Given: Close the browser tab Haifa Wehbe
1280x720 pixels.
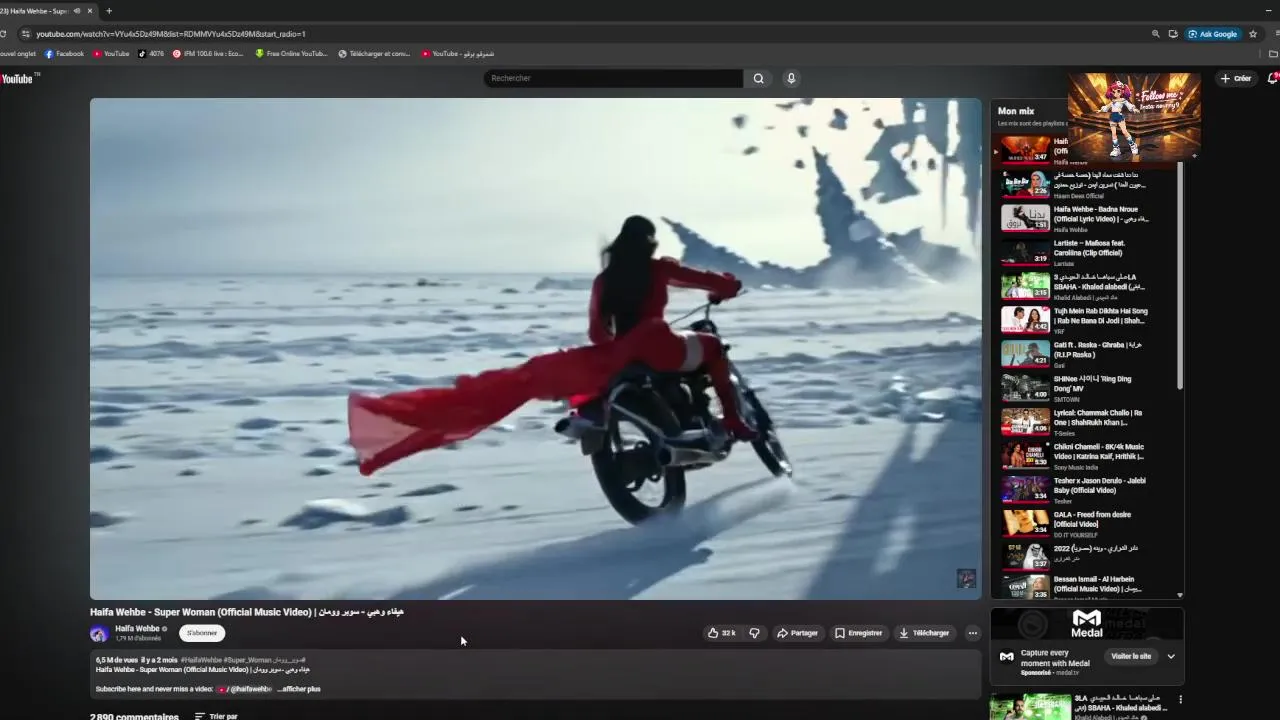Looking at the screenshot, I should tap(90, 11).
